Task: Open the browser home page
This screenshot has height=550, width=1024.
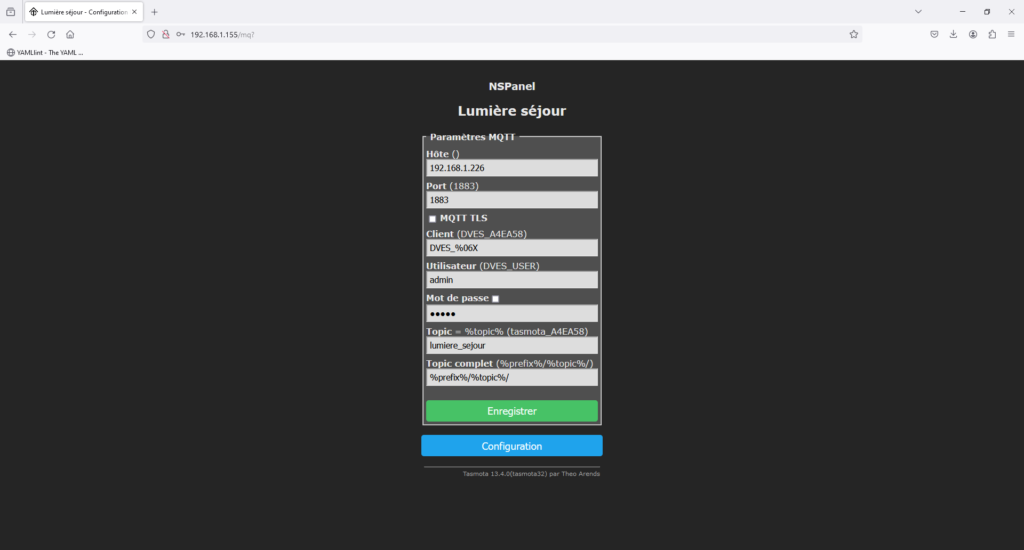Action: pos(70,35)
